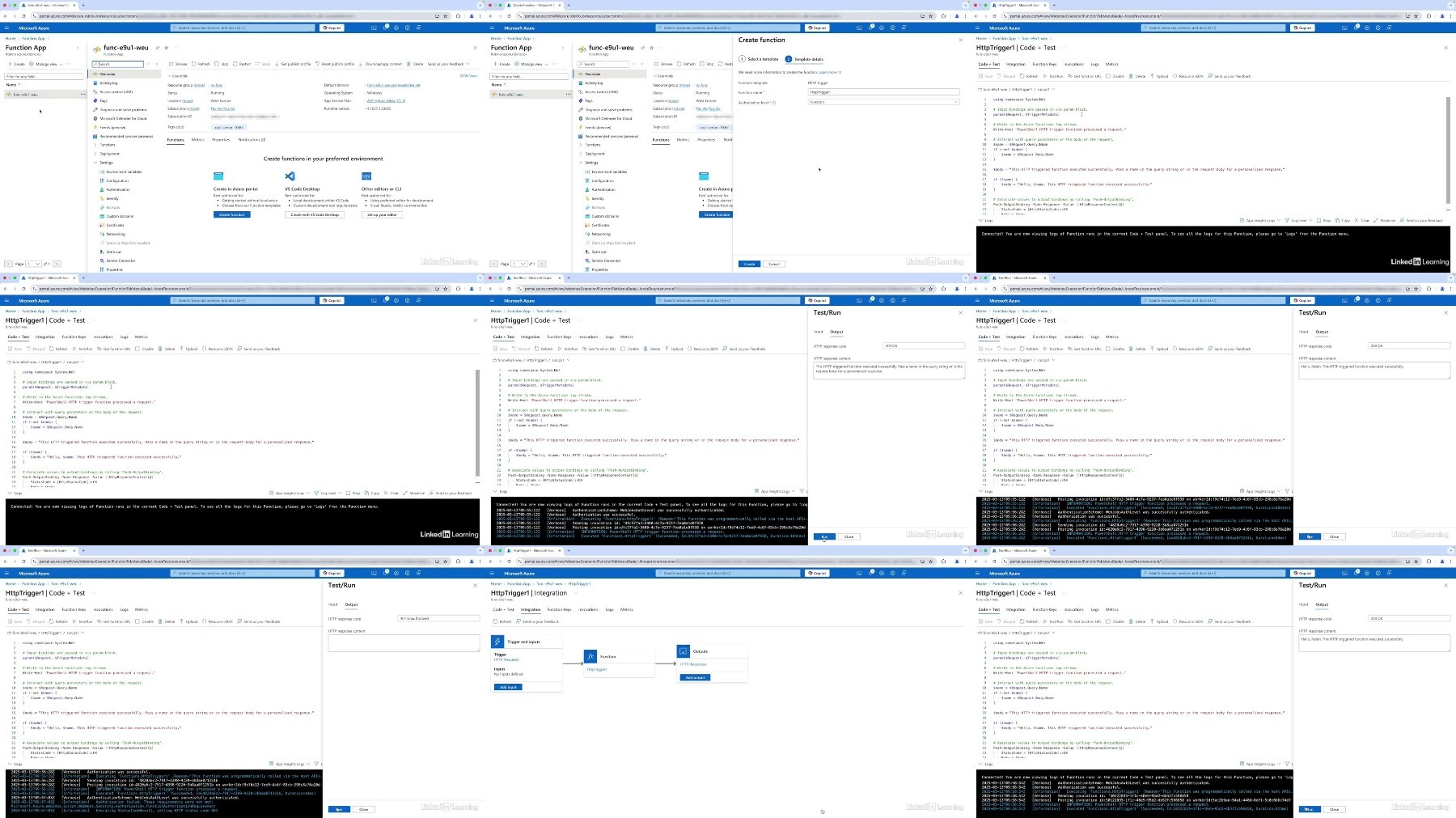Screen dimensions: 1456x818
Task: Click Download app content toolbar icon
Action: (362, 64)
